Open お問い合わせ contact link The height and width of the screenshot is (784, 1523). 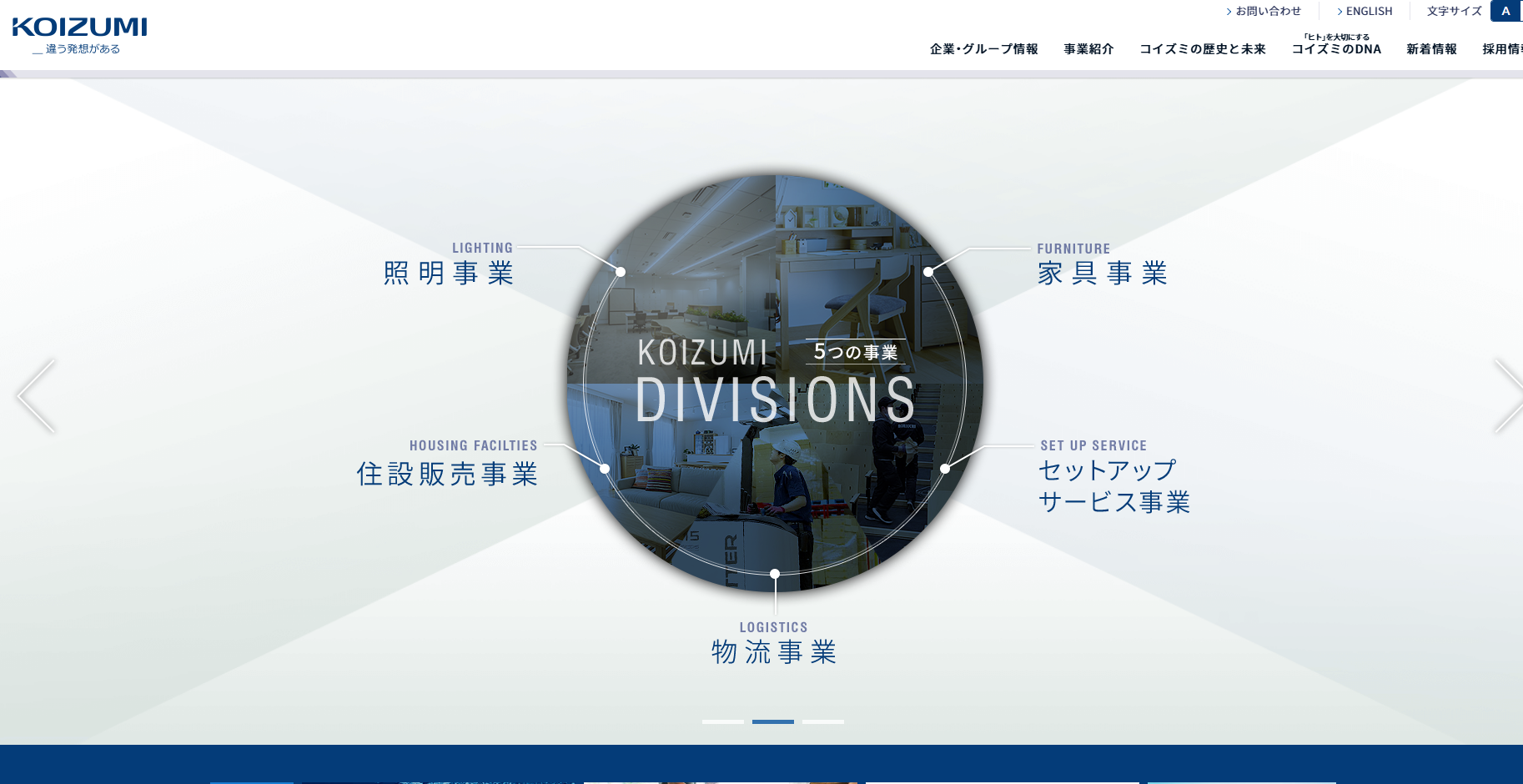coord(1264,11)
